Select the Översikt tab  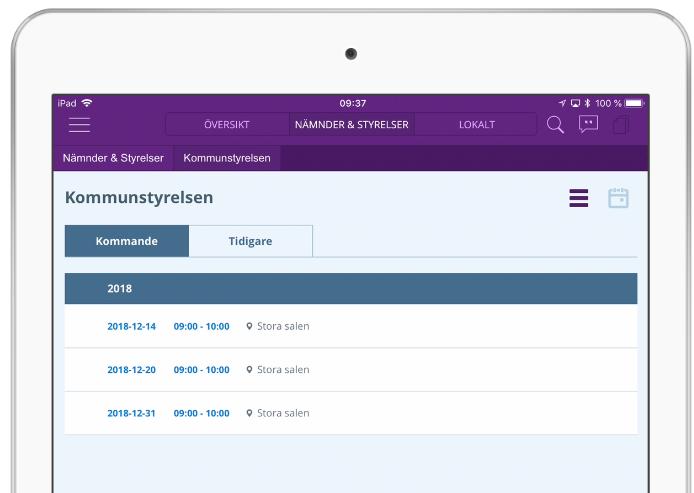tap(227, 124)
